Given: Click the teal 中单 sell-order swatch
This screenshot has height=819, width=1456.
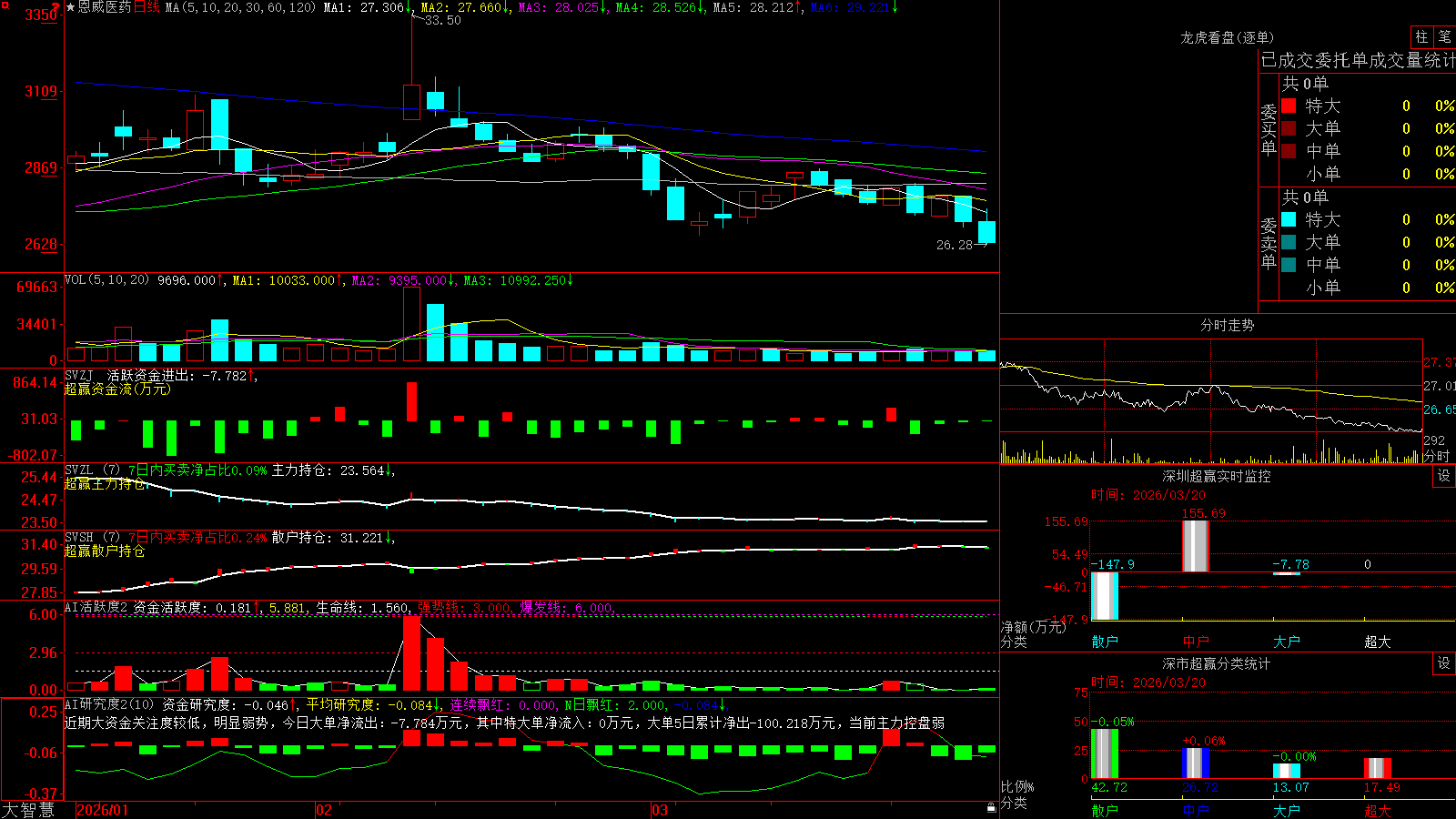Looking at the screenshot, I should click(1289, 265).
